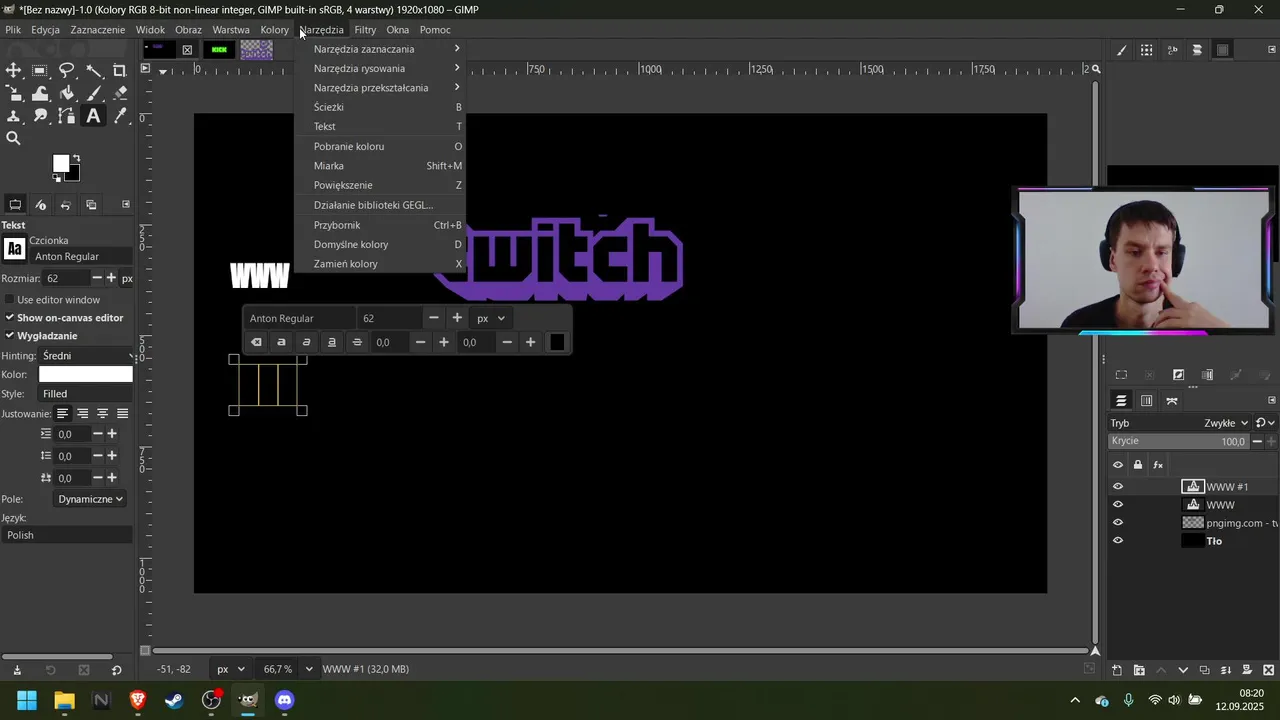Open the Style Filled selector
This screenshot has width=1280, height=720.
(86, 394)
